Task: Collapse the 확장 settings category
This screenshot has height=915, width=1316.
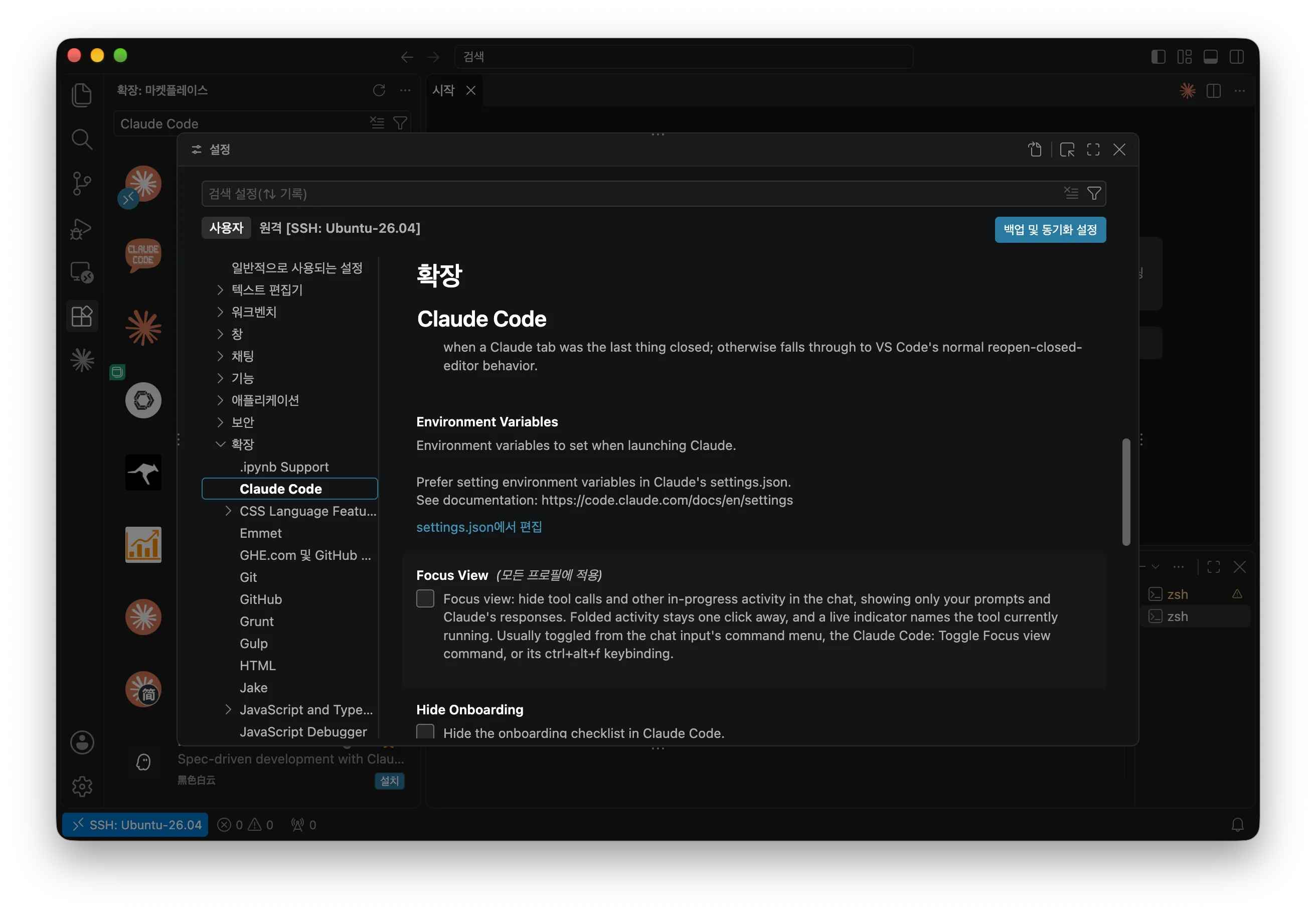Action: coord(220,444)
